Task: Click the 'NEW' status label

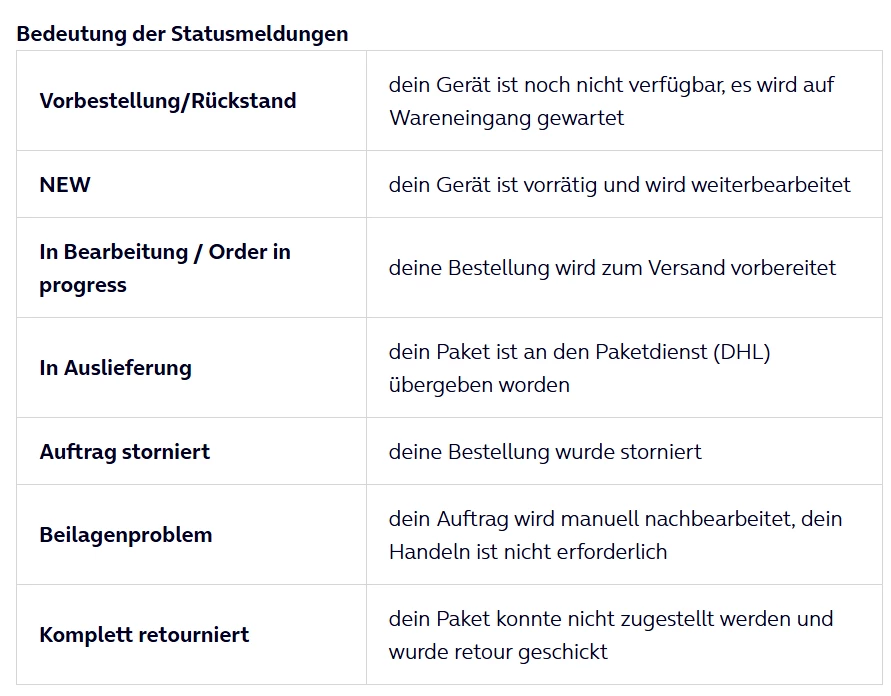Action: tap(65, 185)
